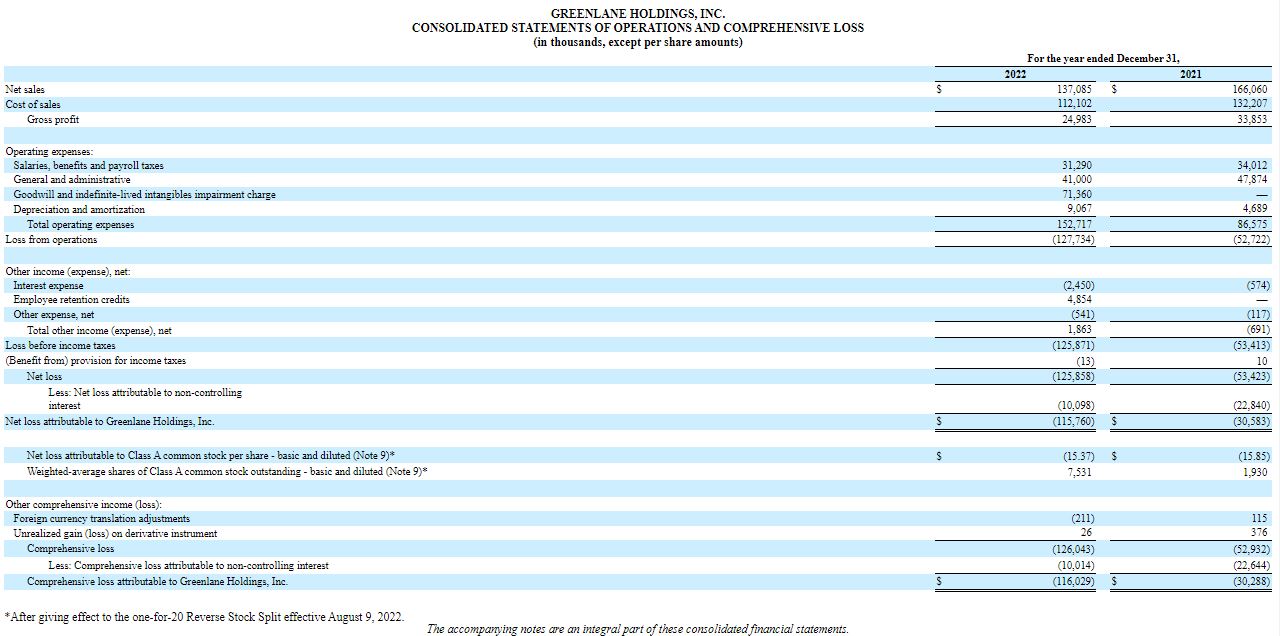Select the Loss from operations label

(x=51, y=240)
